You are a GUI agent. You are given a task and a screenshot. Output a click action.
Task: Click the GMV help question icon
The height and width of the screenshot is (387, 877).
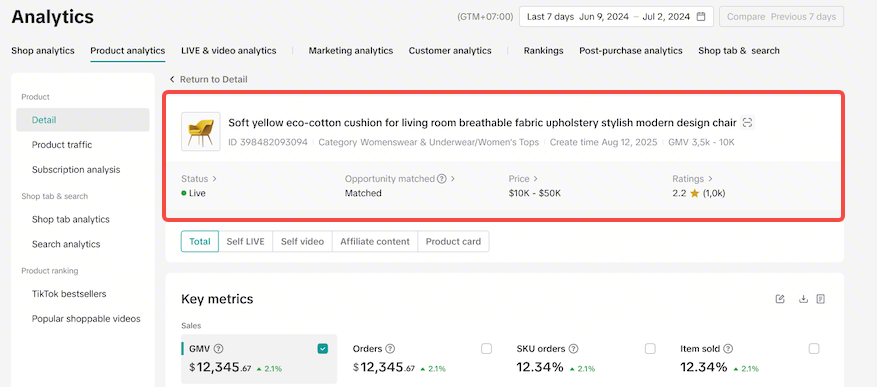[219, 348]
